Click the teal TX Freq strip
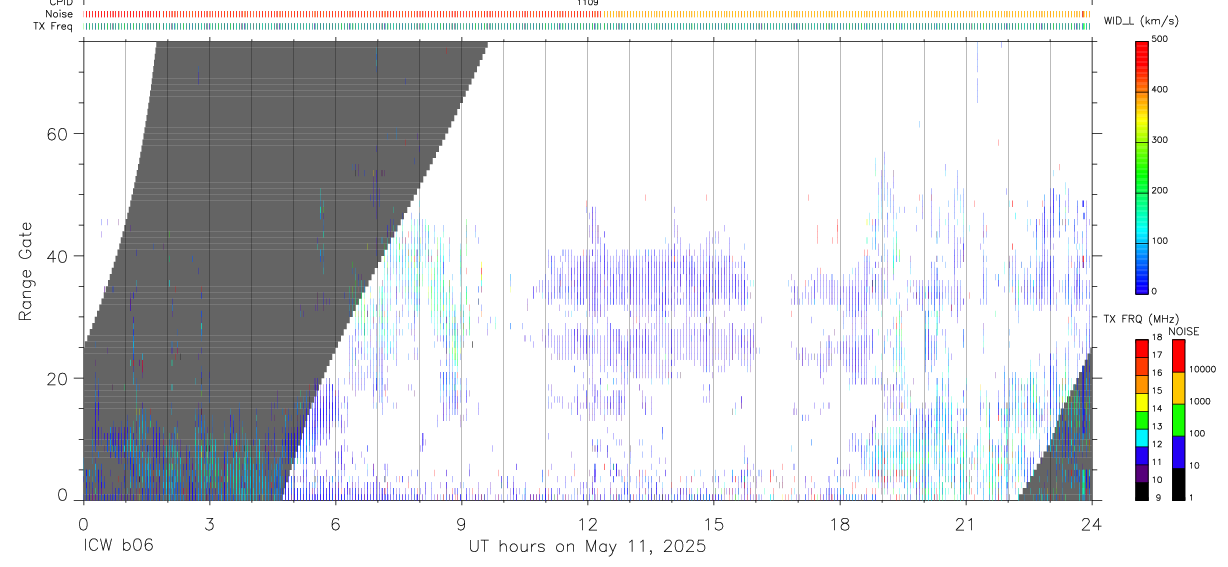 (x=587, y=26)
